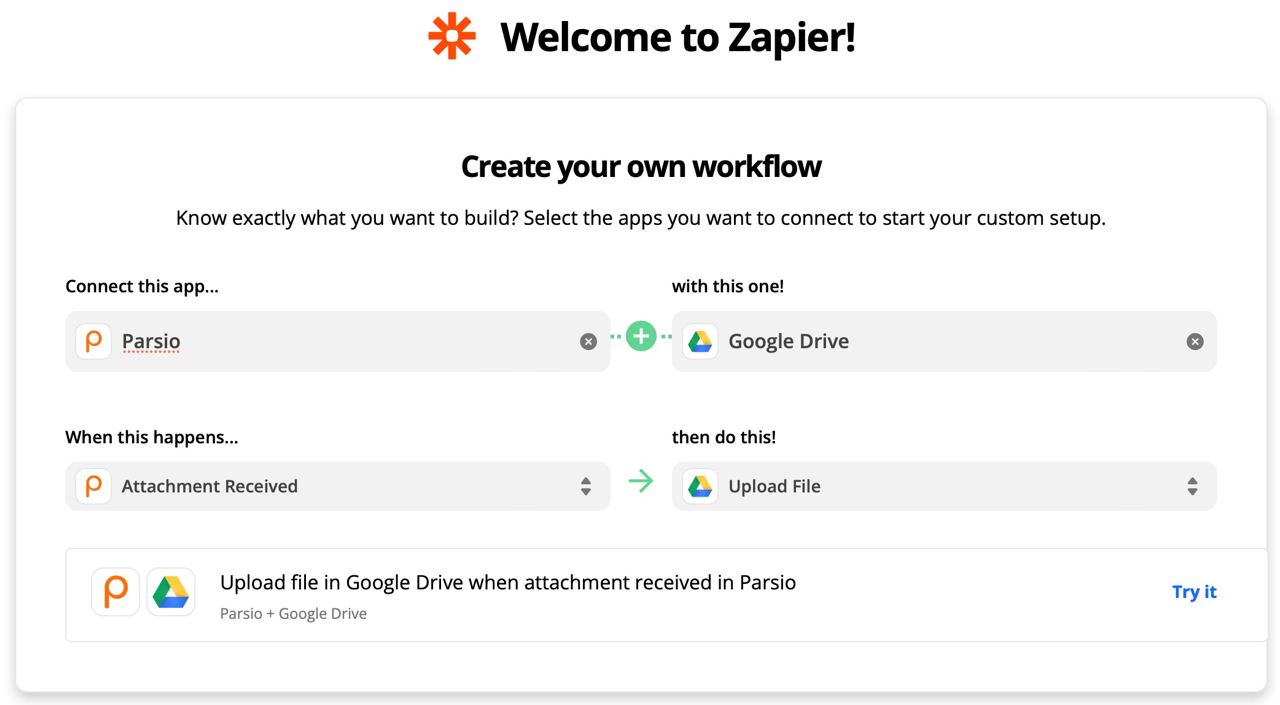Click the Parsio icon in the first app field
The image size is (1280, 705).
(94, 341)
